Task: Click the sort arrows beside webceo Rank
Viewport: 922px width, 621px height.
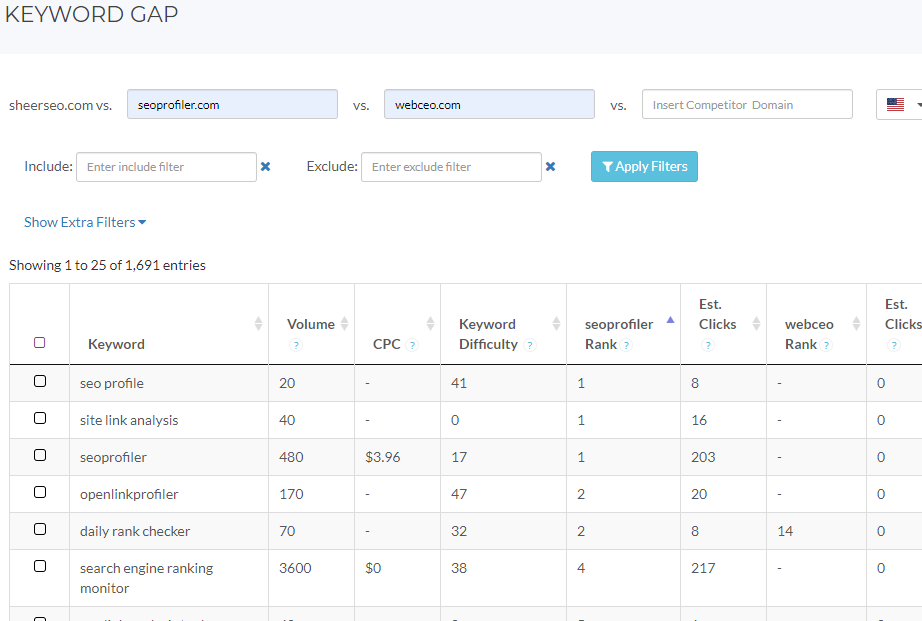Action: click(x=857, y=323)
